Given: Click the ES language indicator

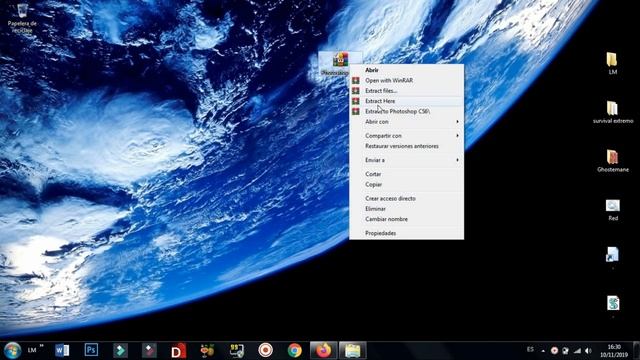Looking at the screenshot, I should click(530, 349).
